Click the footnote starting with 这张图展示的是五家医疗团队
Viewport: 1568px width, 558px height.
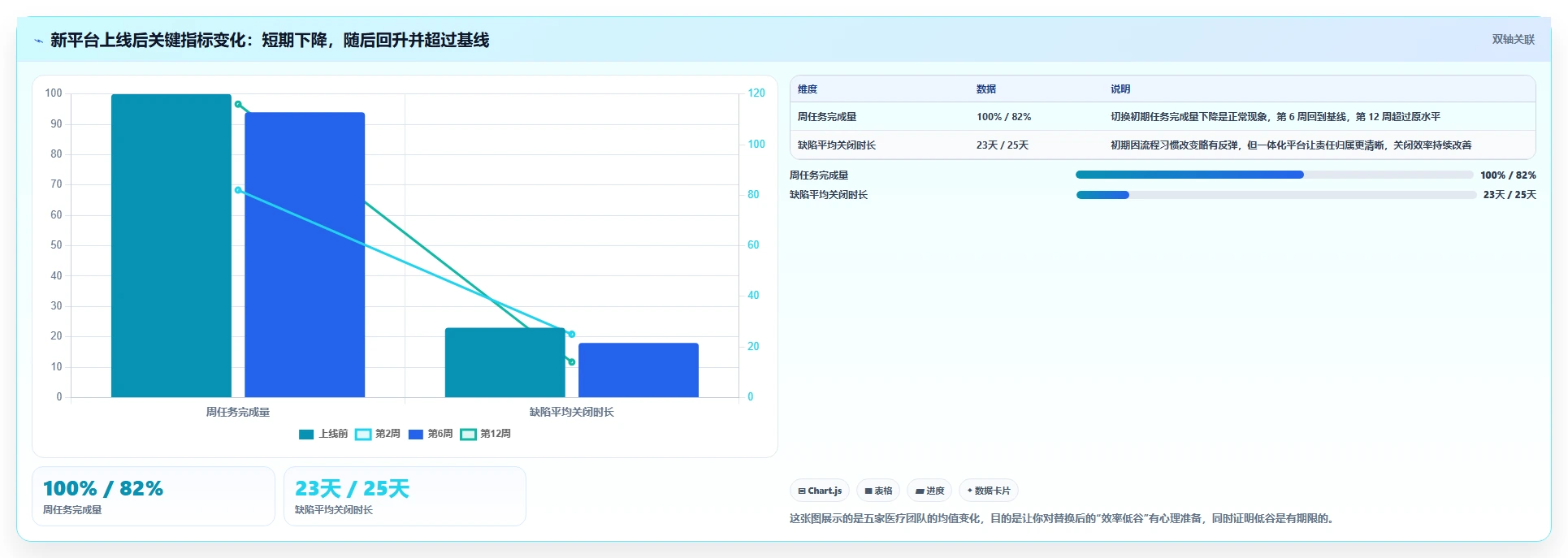tap(1061, 518)
